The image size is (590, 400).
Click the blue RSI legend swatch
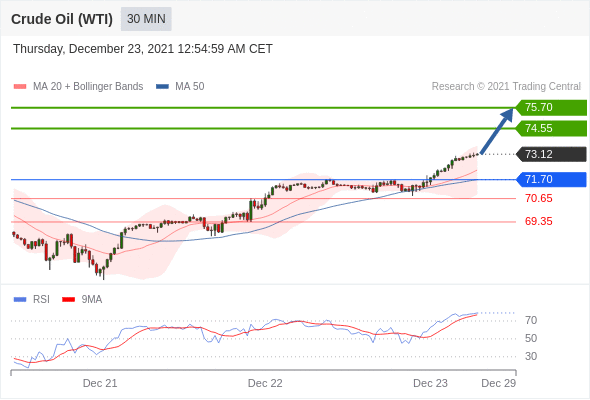20,300
